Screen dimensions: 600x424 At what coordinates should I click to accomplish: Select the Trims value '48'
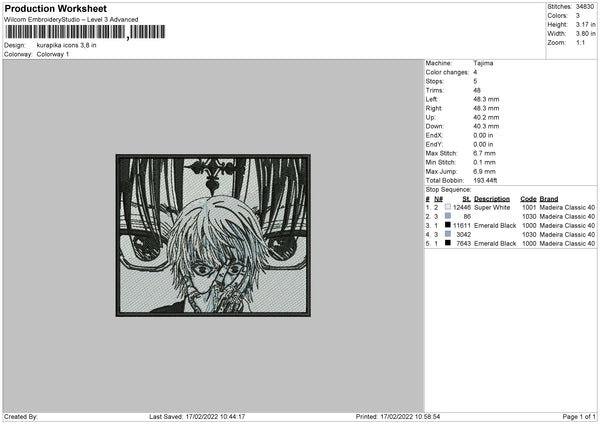click(477, 90)
